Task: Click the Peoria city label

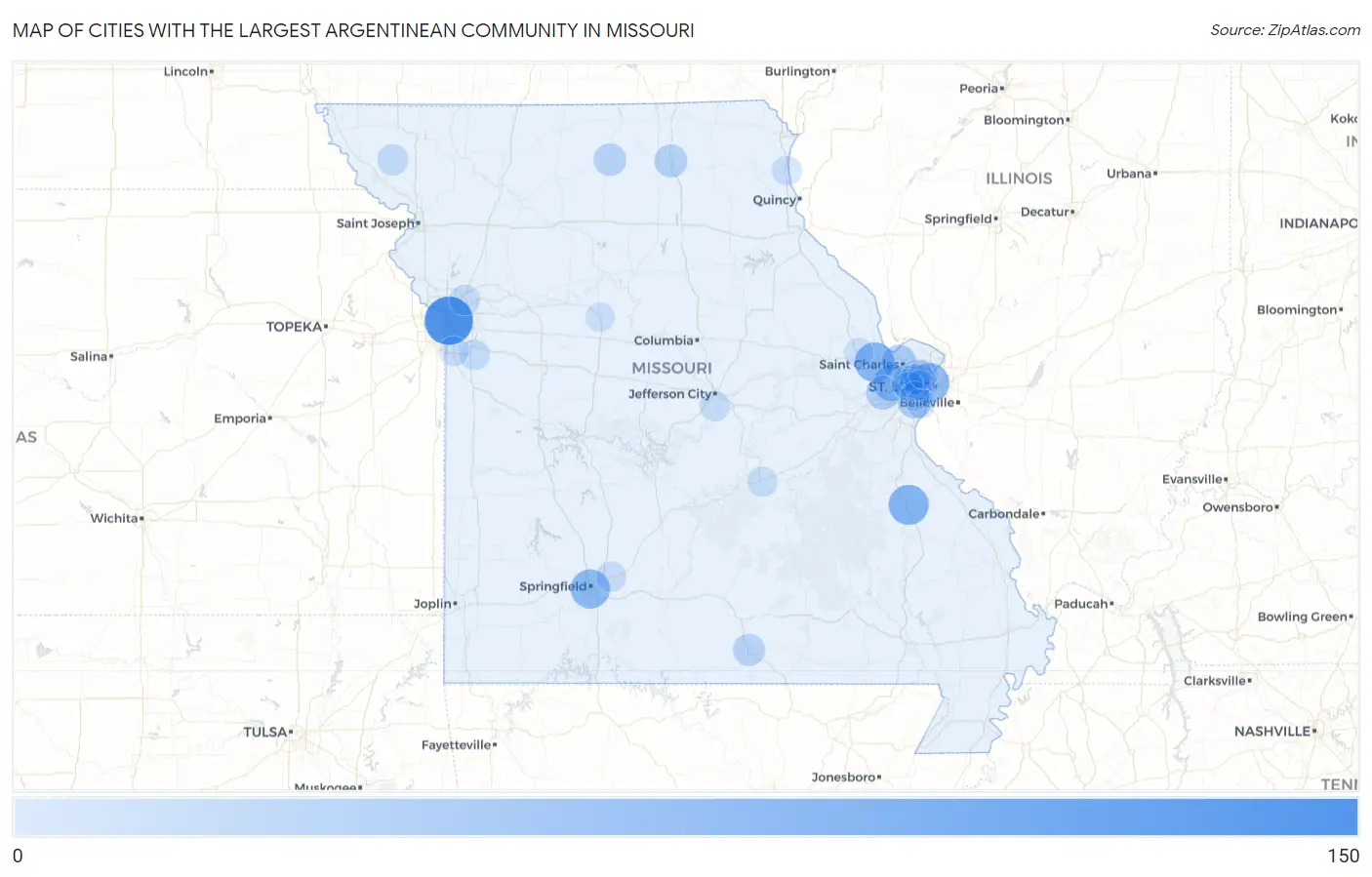Action: 979,89
